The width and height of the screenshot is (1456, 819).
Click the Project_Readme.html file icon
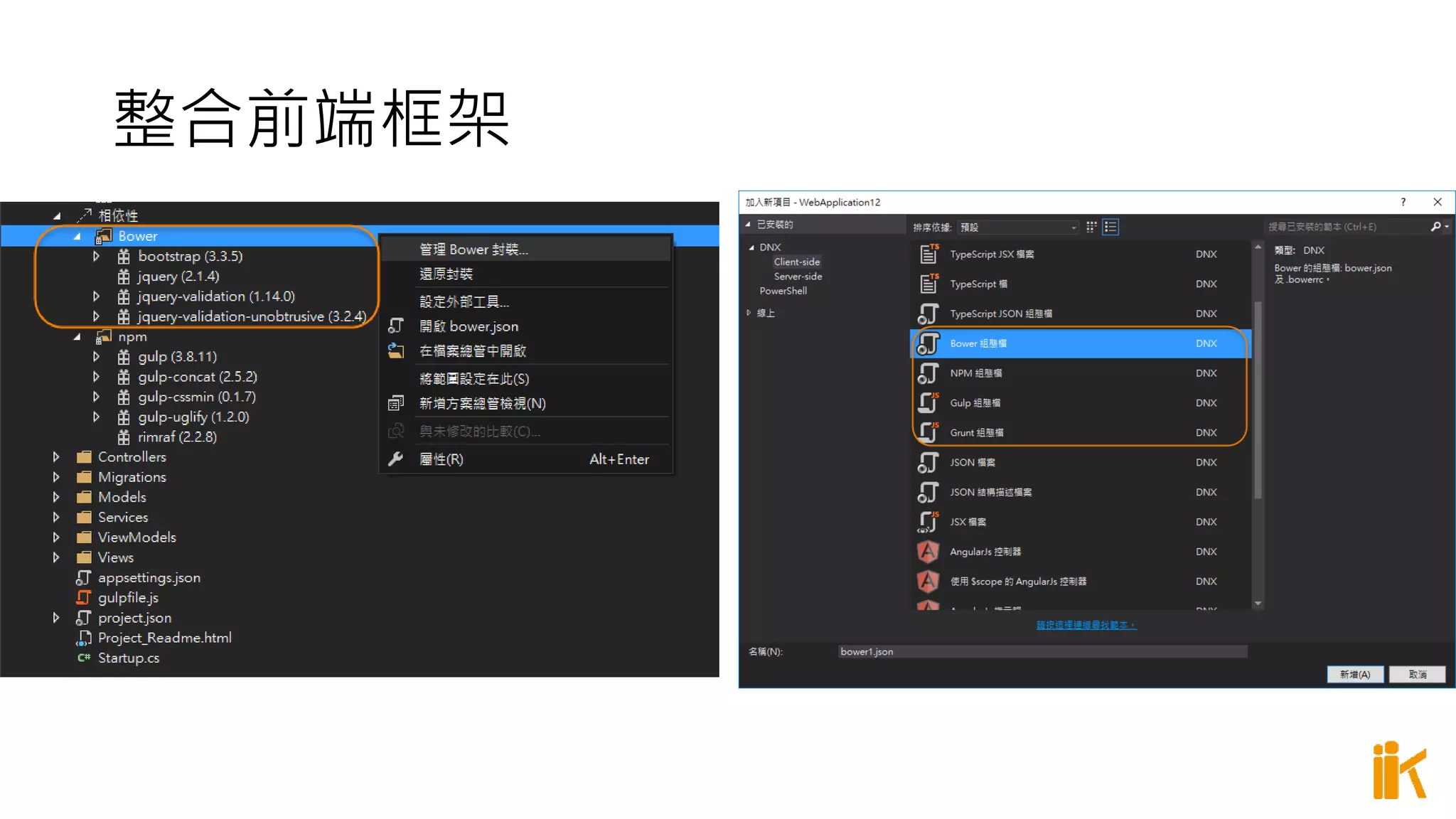[84, 638]
